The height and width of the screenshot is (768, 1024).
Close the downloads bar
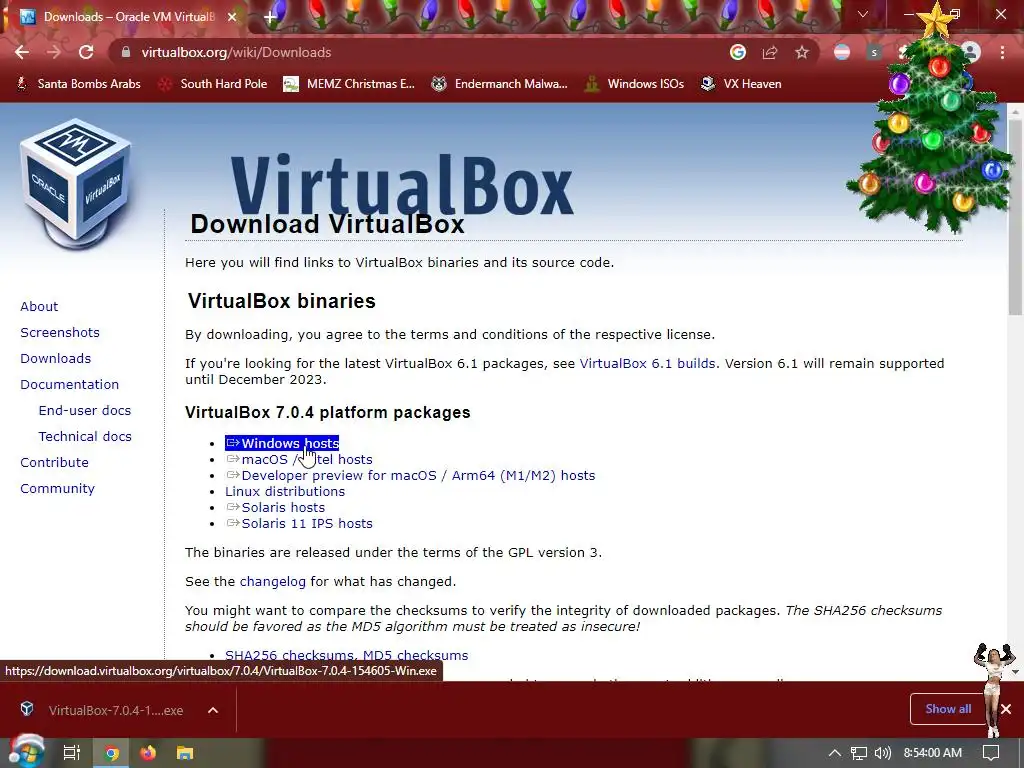click(1006, 709)
